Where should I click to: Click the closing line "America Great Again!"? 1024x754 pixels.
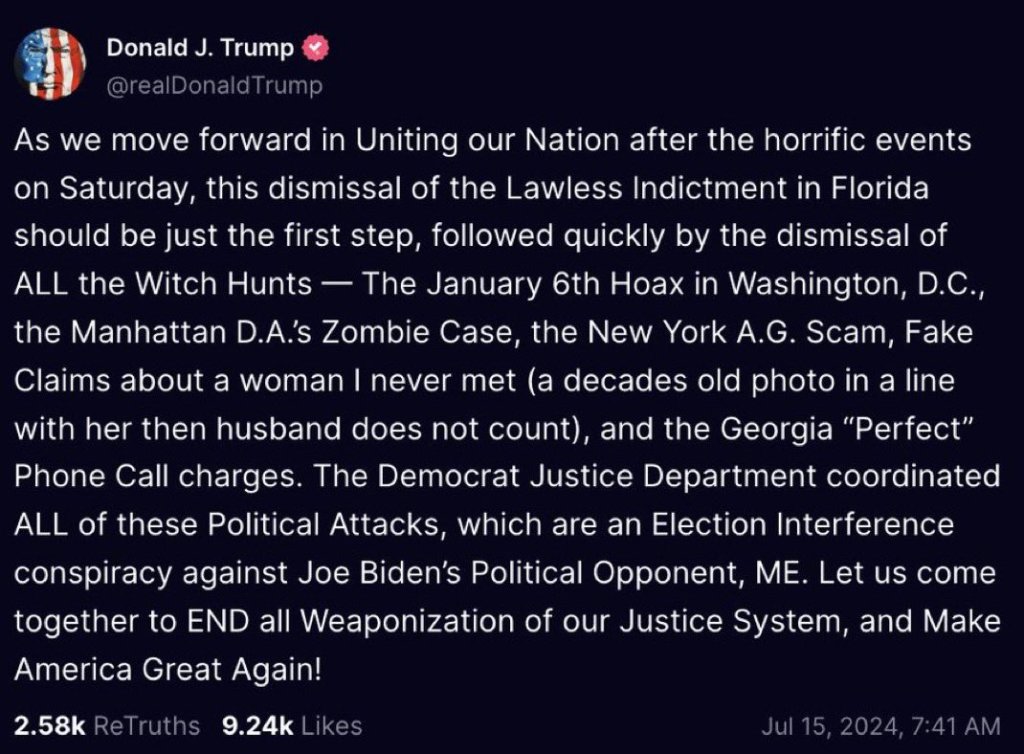(x=168, y=668)
